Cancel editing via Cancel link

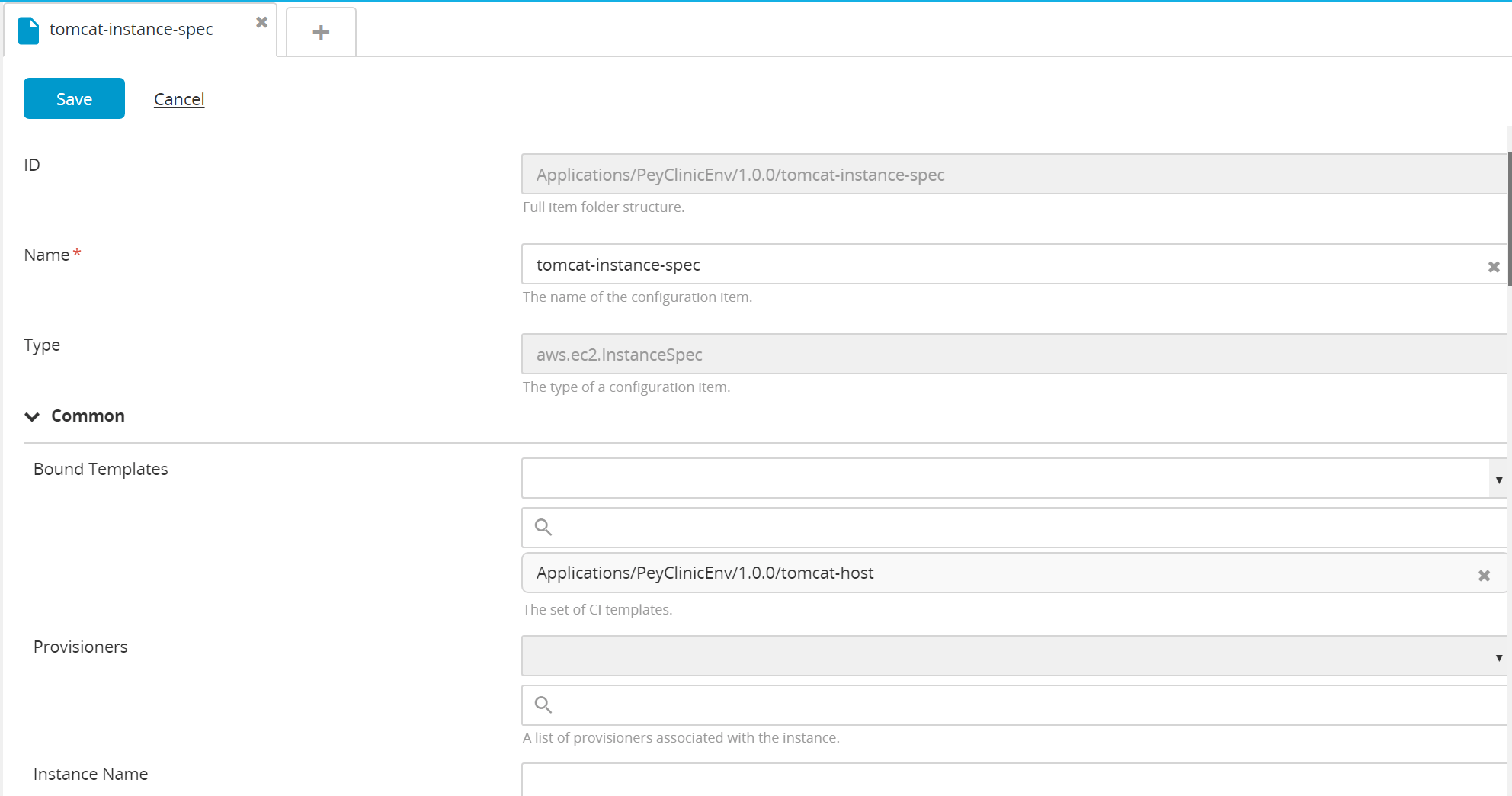click(x=179, y=99)
